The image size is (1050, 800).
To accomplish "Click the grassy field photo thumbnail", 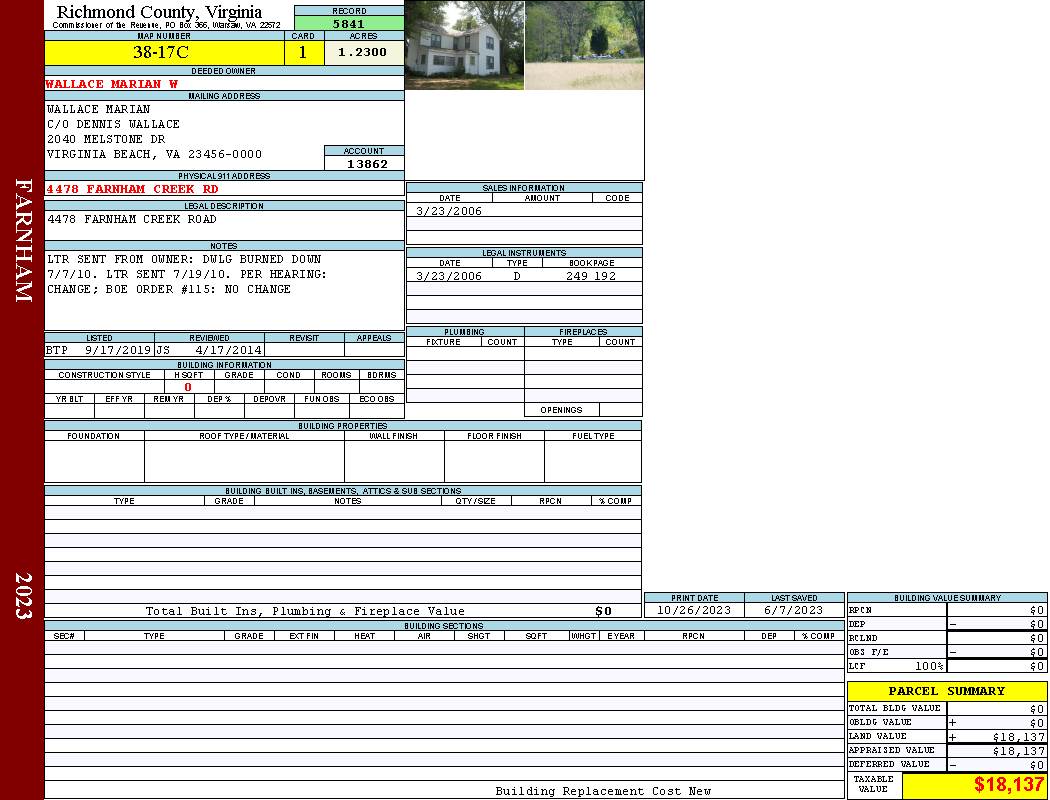I will coord(584,45).
